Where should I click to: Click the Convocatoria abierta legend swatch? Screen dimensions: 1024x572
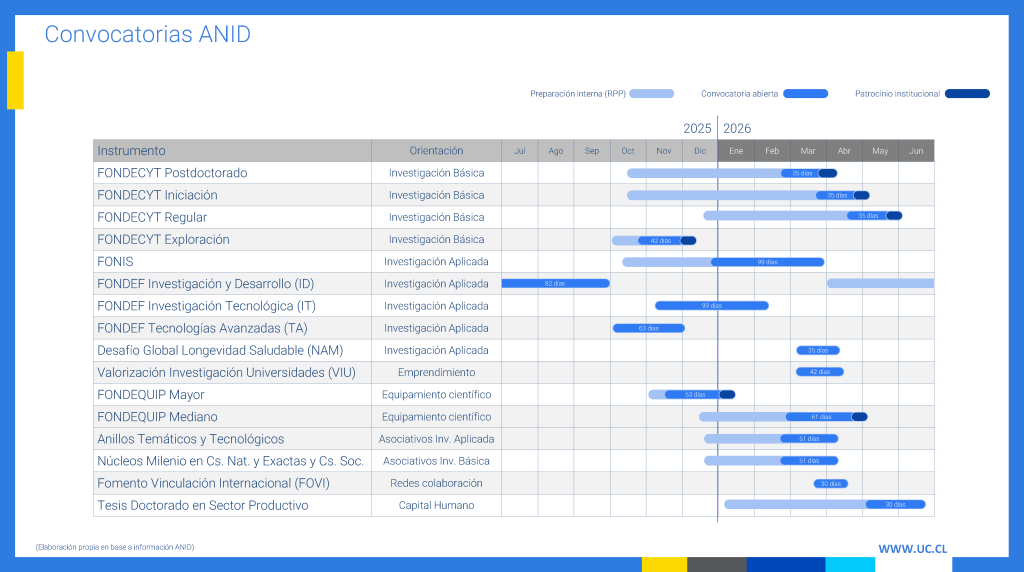pyautogui.click(x=805, y=94)
